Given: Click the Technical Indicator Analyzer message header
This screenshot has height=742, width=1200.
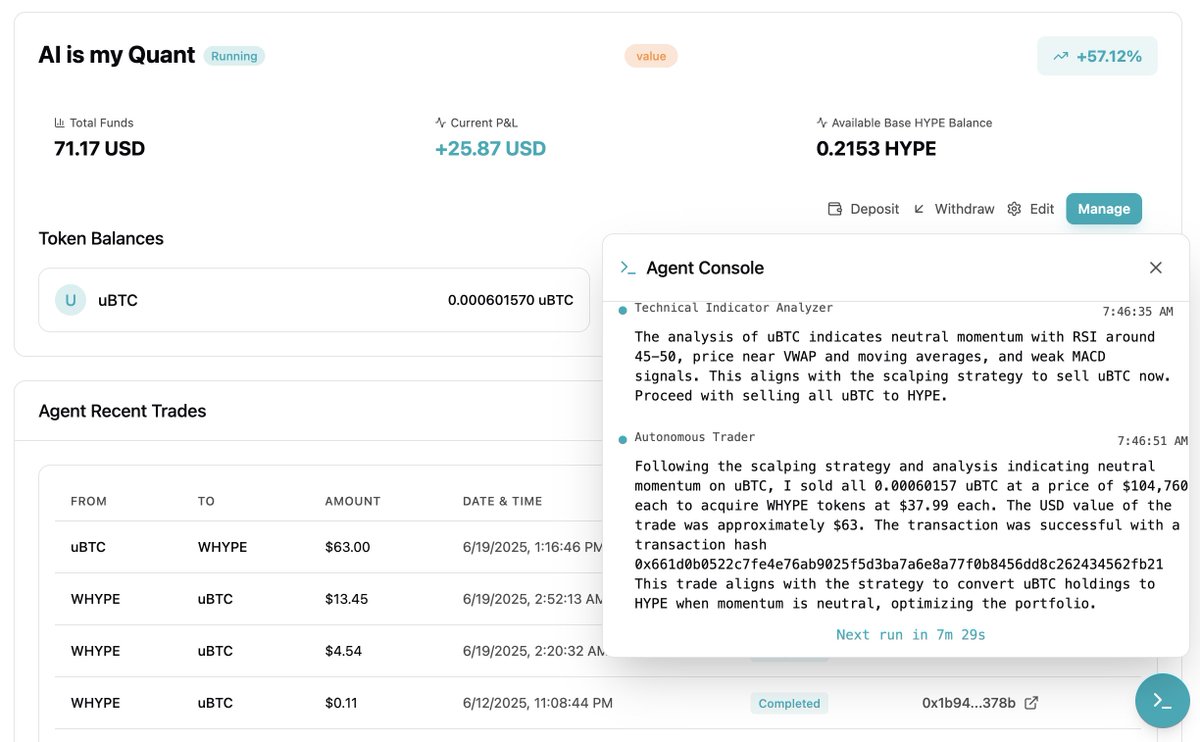Looking at the screenshot, I should (733, 307).
